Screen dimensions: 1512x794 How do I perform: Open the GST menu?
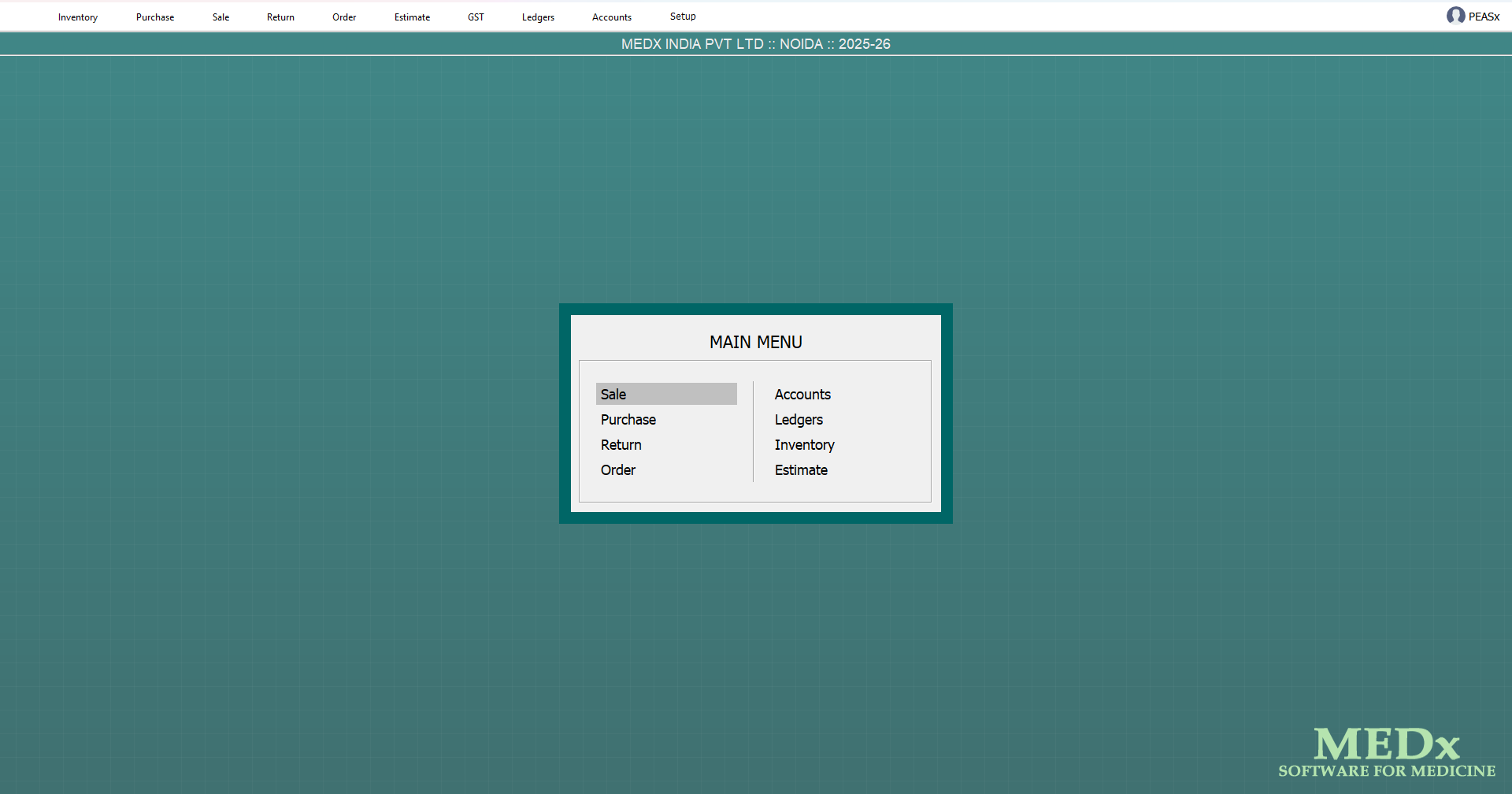coord(476,17)
